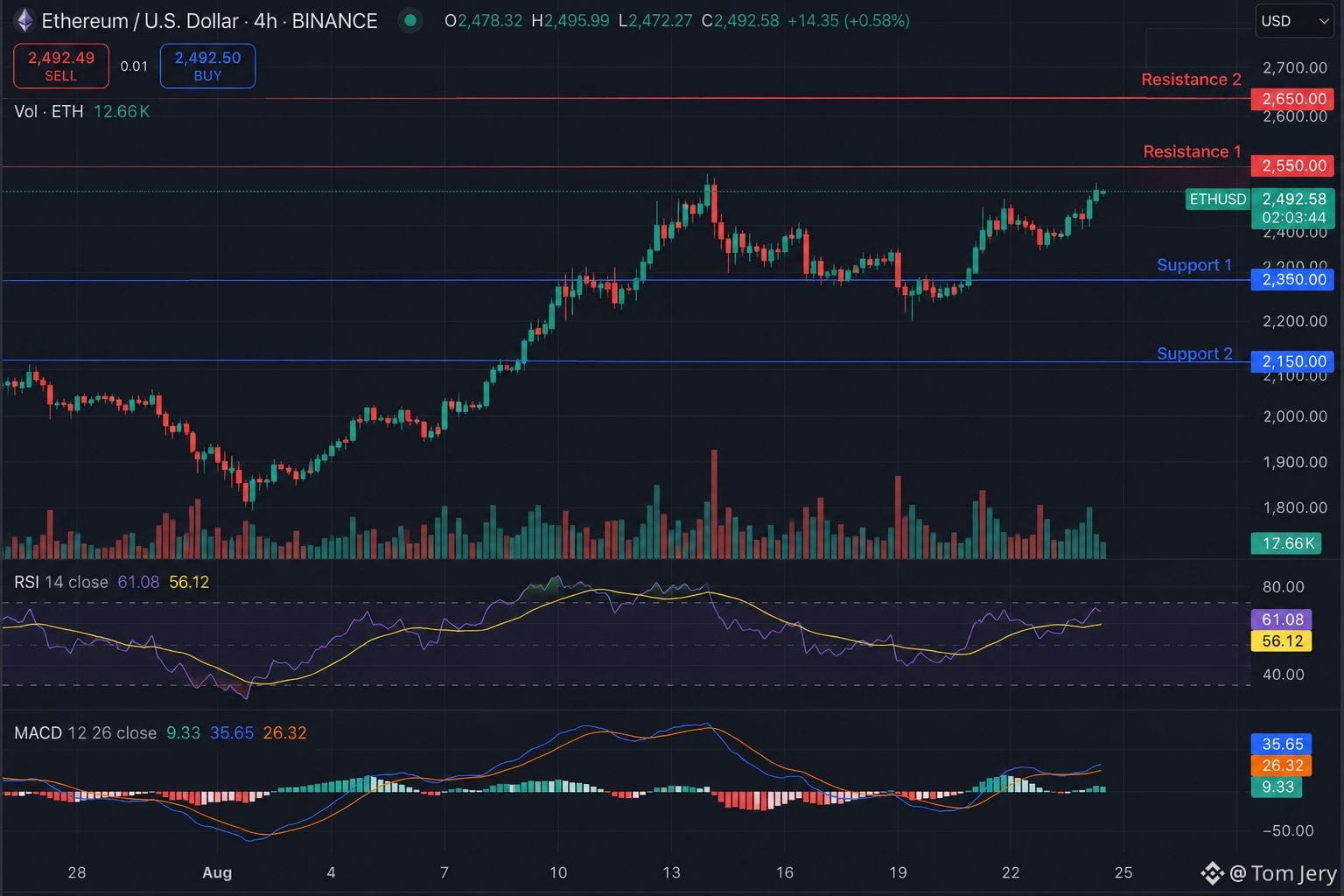Click the 02:03:44 bar countdown timer
Screen dimensions: 1344x896
[1293, 217]
